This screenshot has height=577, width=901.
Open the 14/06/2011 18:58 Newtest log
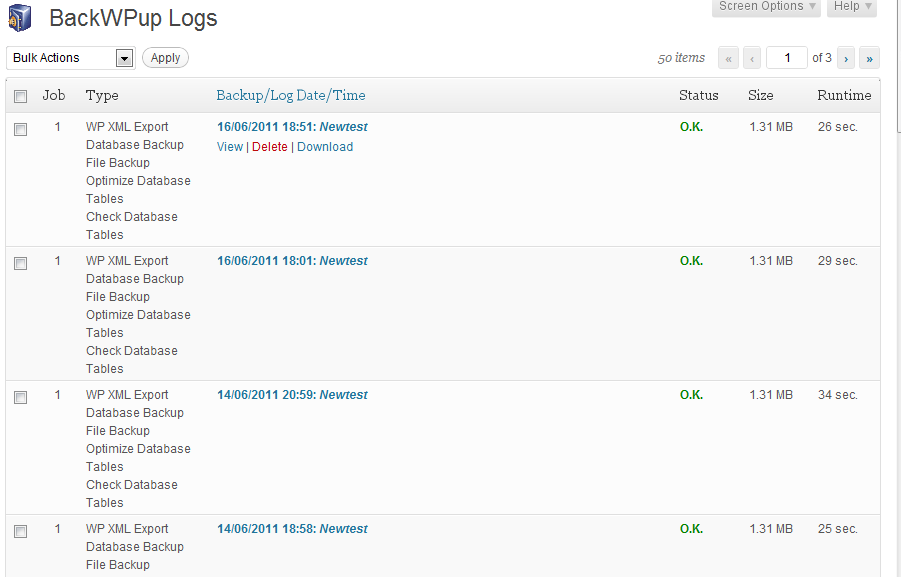[x=292, y=529]
